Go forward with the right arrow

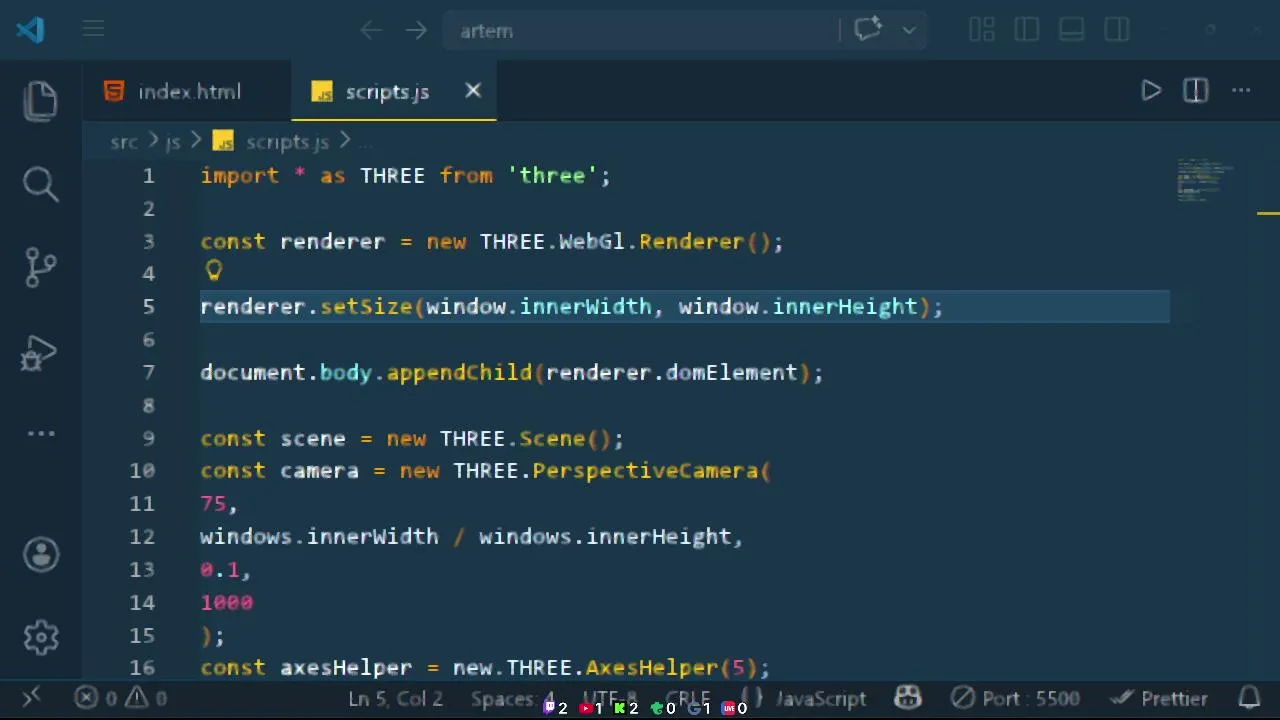[416, 31]
